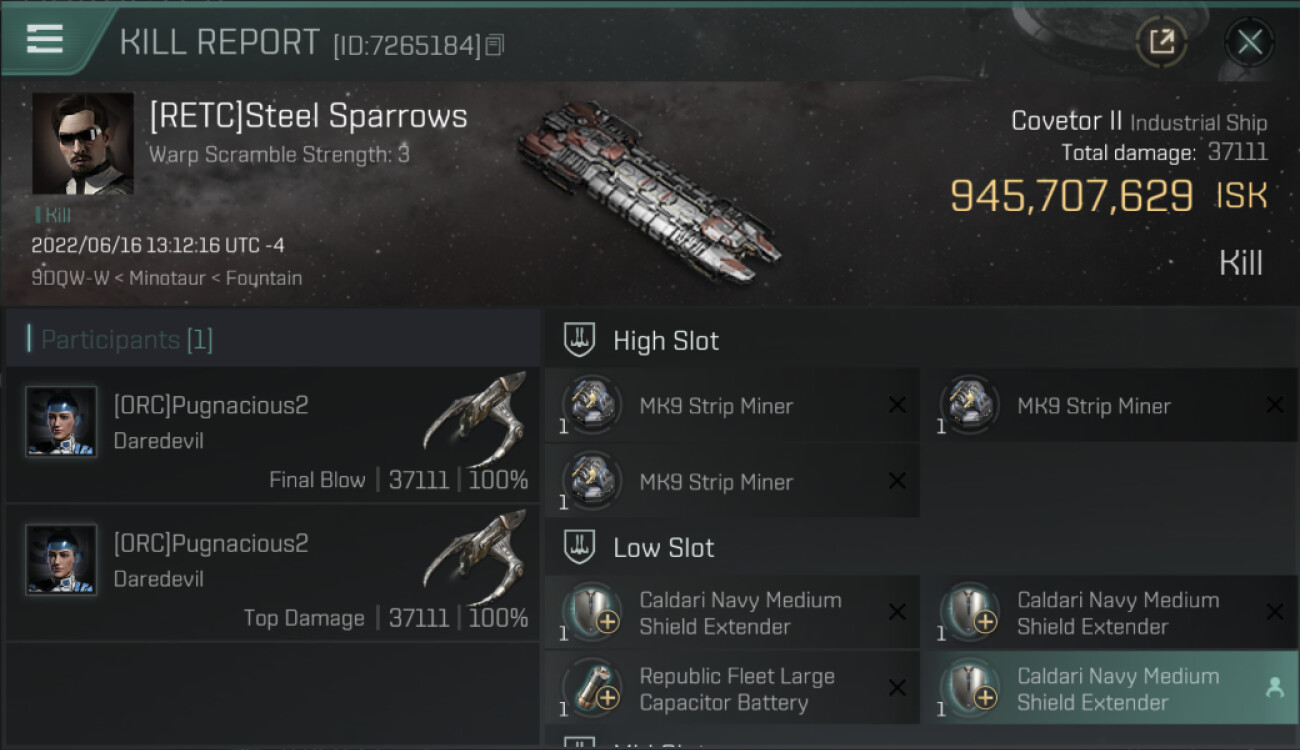Image resolution: width=1300 pixels, height=750 pixels.
Task: Close the kill report window
Action: (1249, 42)
